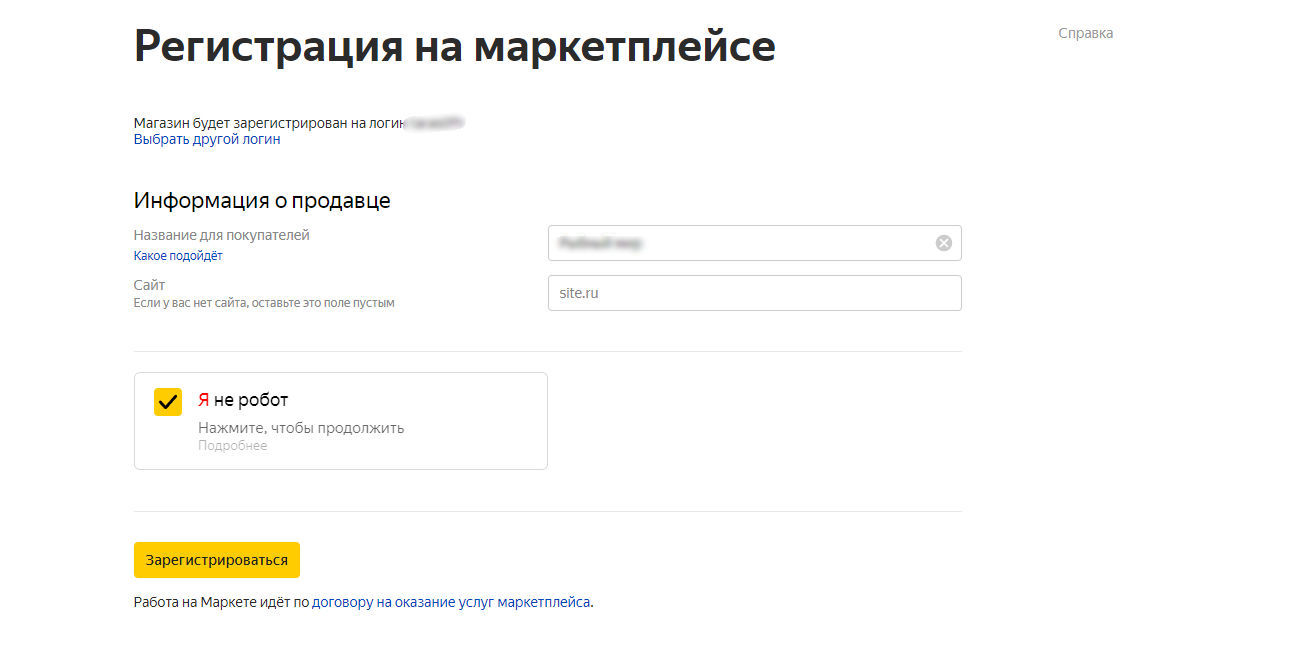Open the "Подробнее" captcha details link

(232, 446)
